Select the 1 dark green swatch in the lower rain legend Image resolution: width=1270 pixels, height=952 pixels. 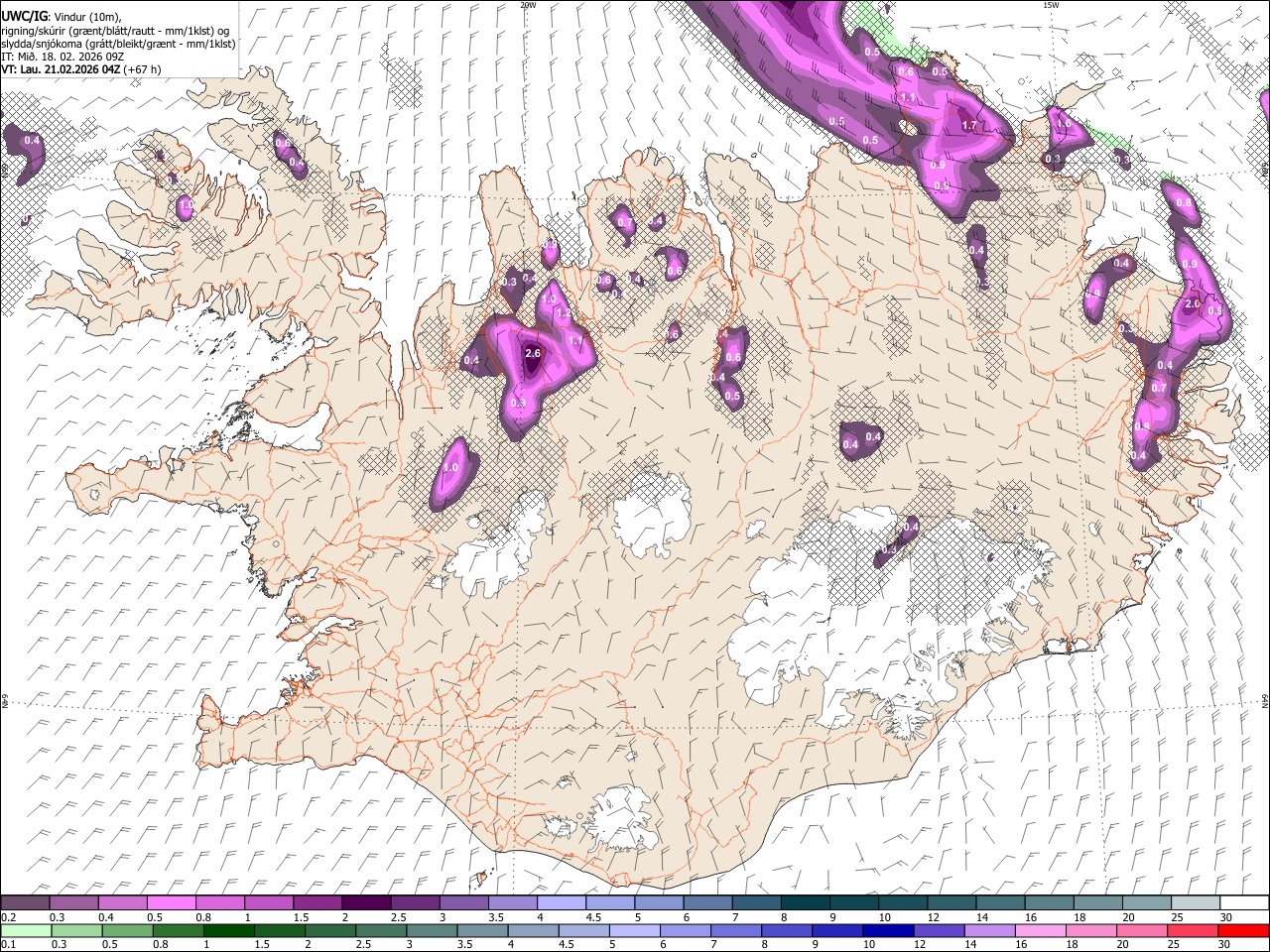(x=229, y=930)
